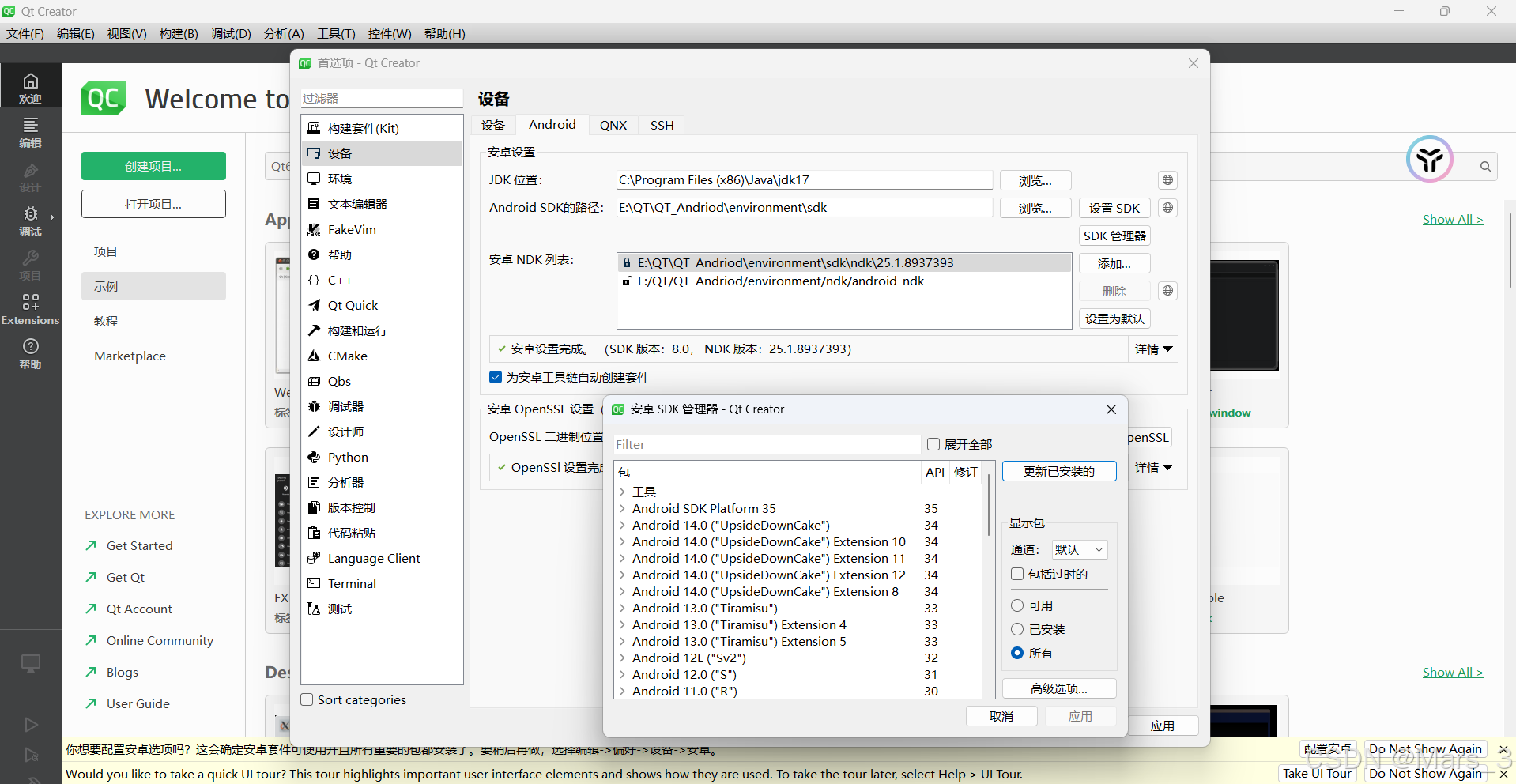Screen dimensions: 1516x784
Task: Expand the OpenSSL 详情 dropdown
Action: click(x=1153, y=468)
